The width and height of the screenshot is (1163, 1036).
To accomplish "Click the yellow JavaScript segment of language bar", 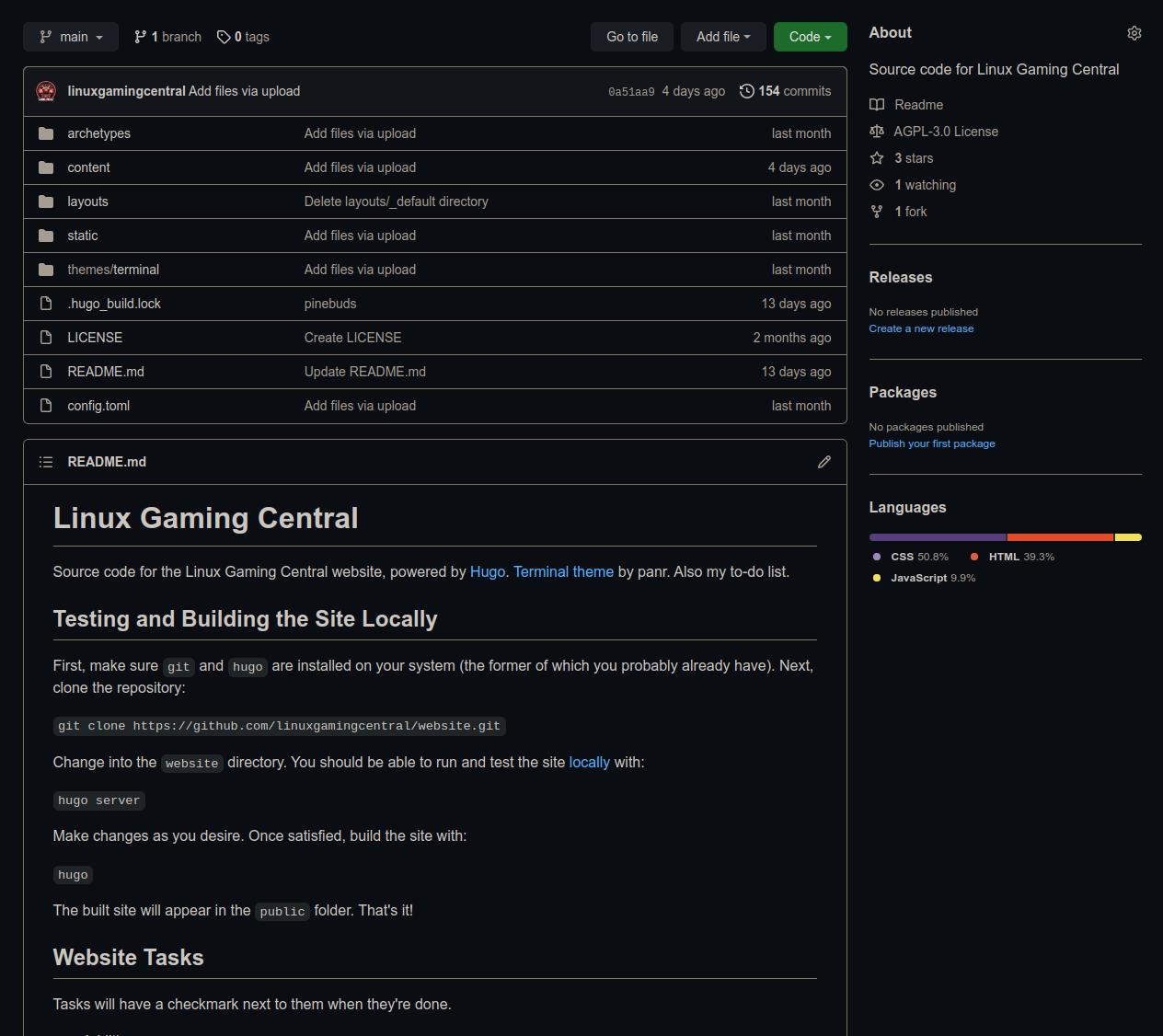I will click(x=1128, y=537).
